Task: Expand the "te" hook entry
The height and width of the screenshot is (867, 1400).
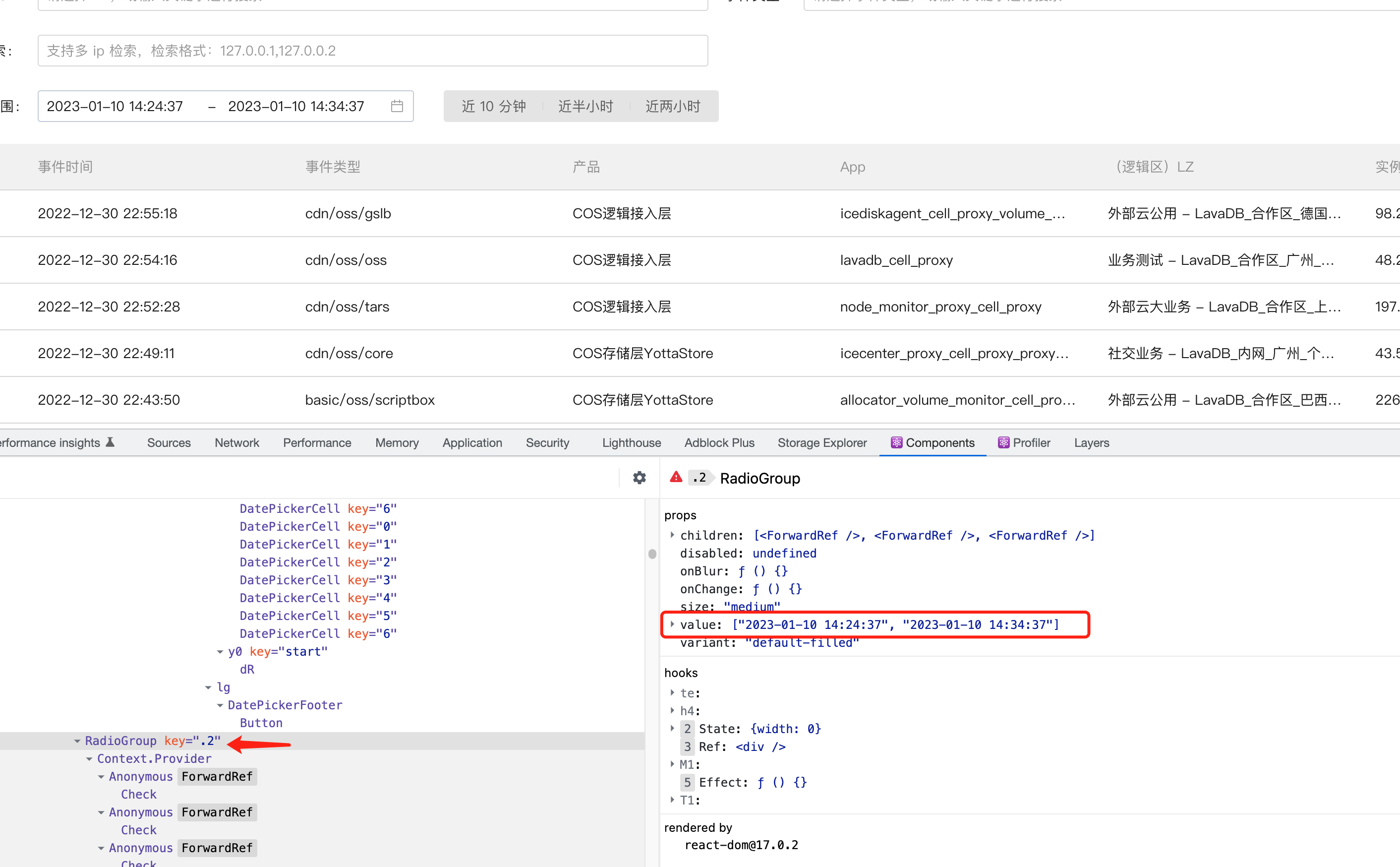Action: (672, 693)
